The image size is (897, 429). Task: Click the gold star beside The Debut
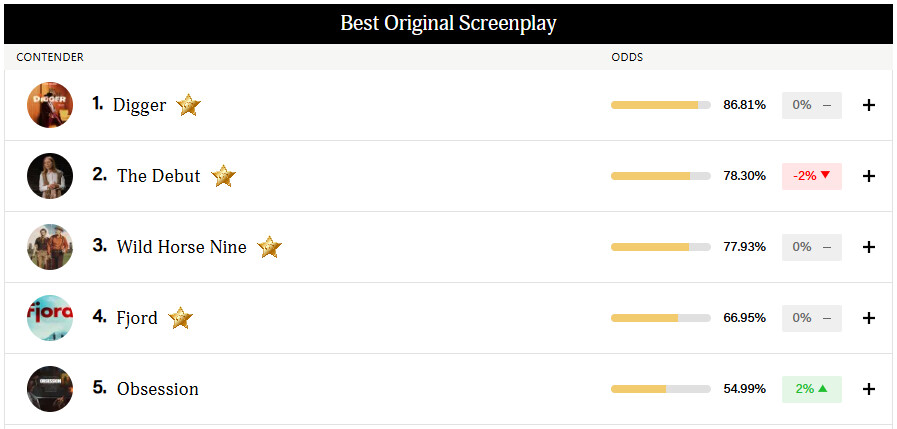[223, 176]
